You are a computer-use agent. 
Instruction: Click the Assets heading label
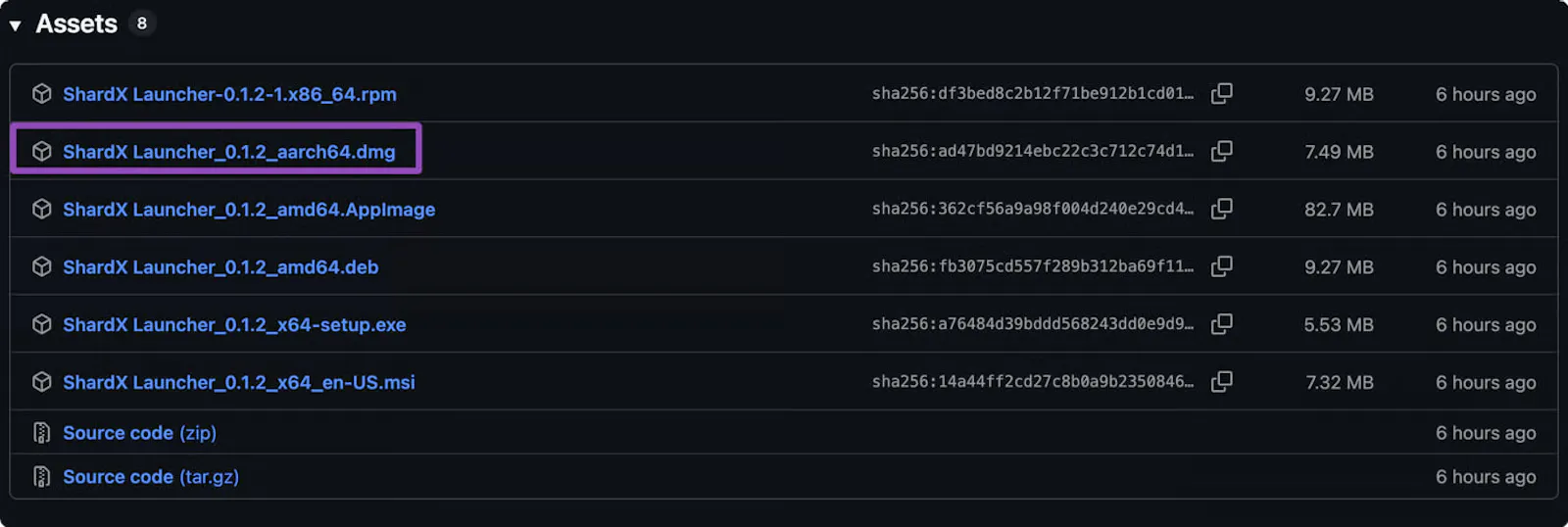pyautogui.click(x=76, y=24)
